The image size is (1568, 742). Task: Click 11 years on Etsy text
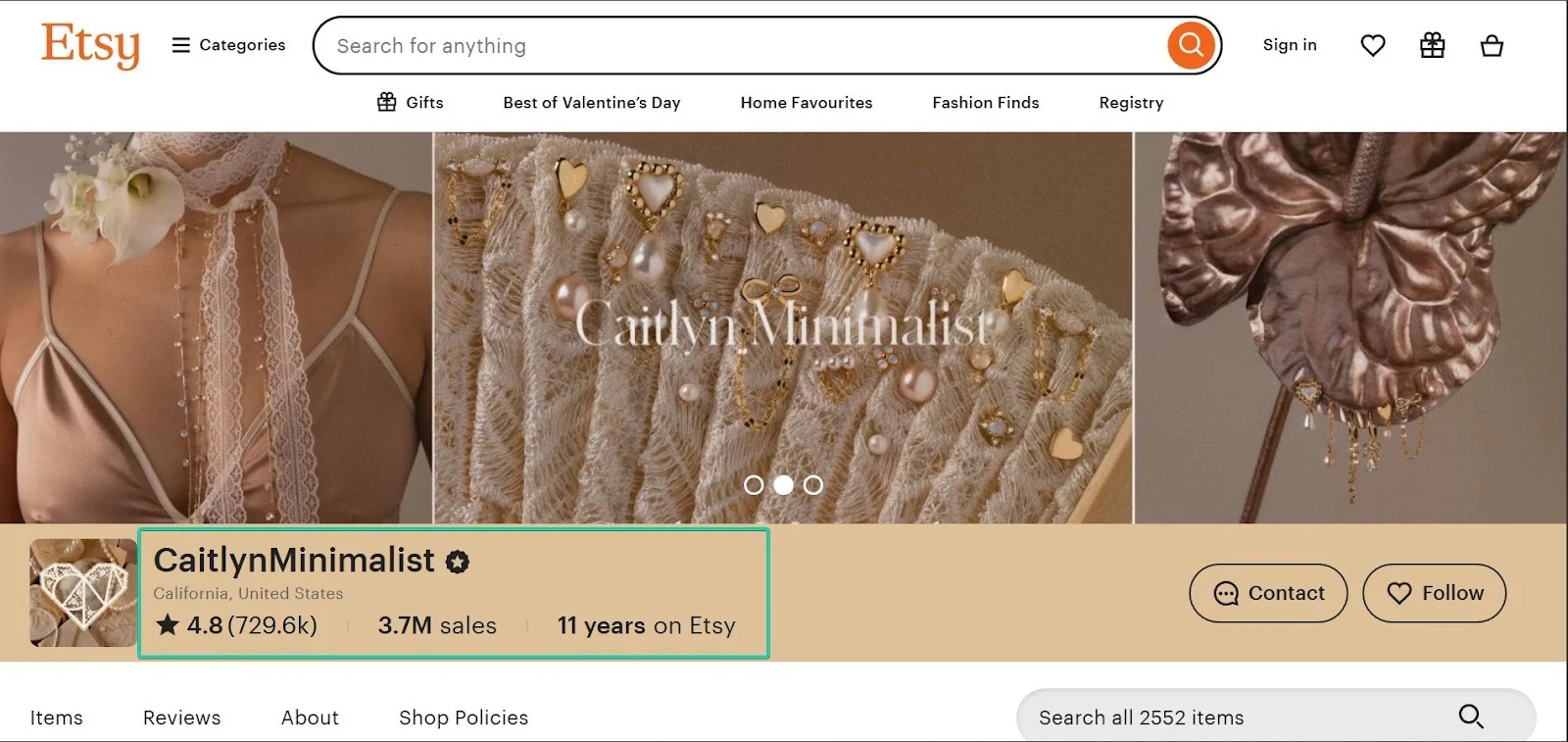click(646, 625)
